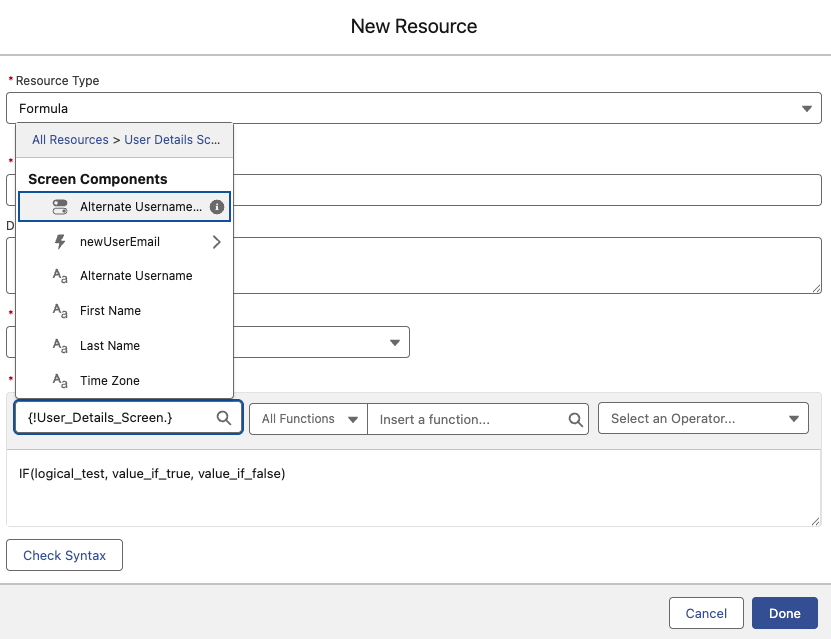Select Time Zone from Screen Components list
Screen dimensions: 831x639
pos(110,381)
